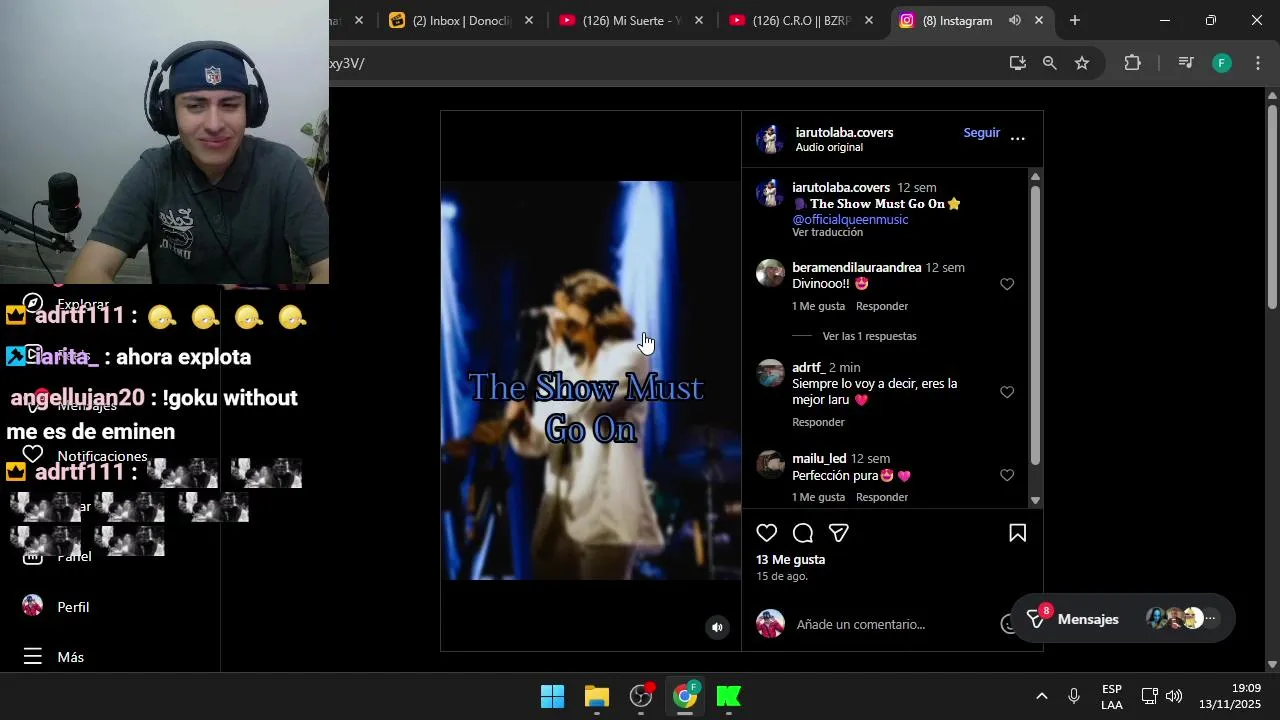This screenshot has width=1280, height=720.
Task: Open a new browser tab
Action: [x=1074, y=20]
